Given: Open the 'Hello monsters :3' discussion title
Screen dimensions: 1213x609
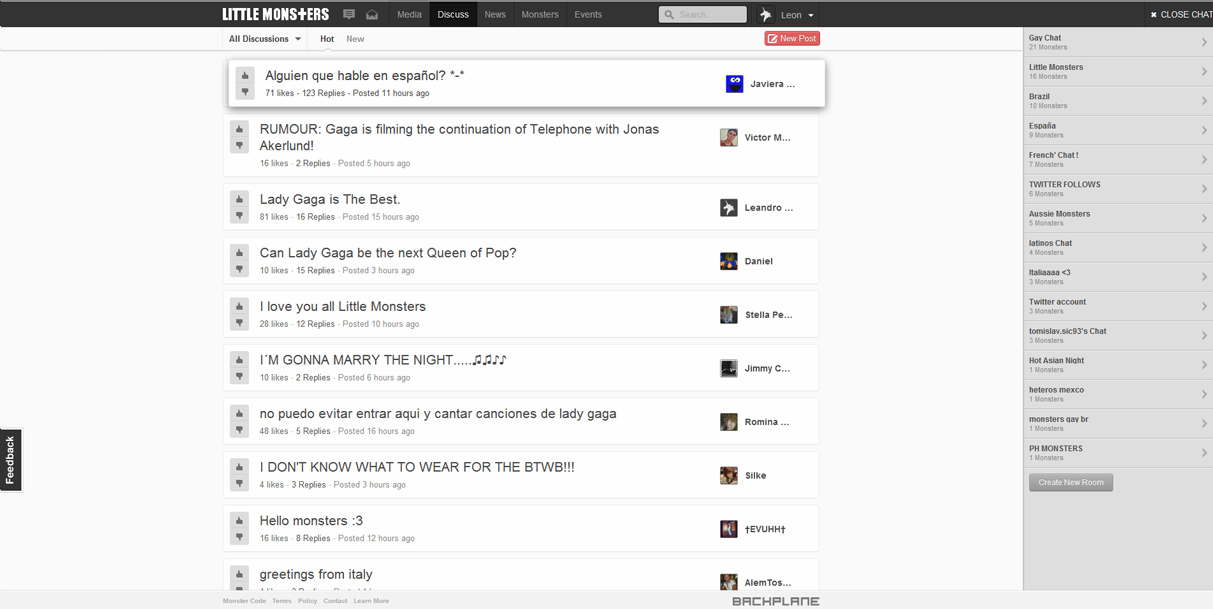Looking at the screenshot, I should 311,520.
